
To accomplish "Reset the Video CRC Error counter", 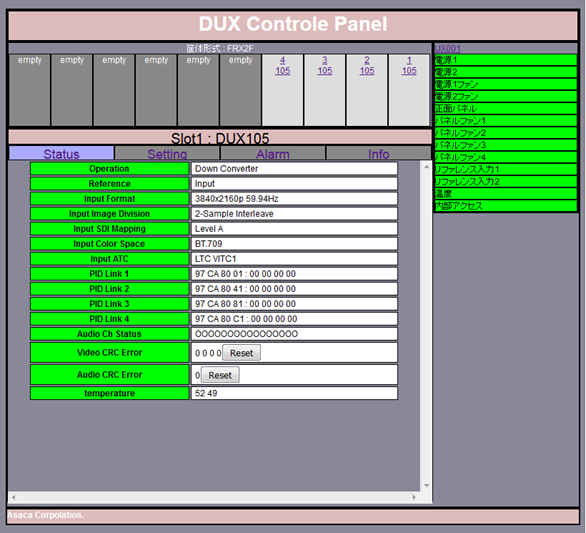I will pos(241,353).
